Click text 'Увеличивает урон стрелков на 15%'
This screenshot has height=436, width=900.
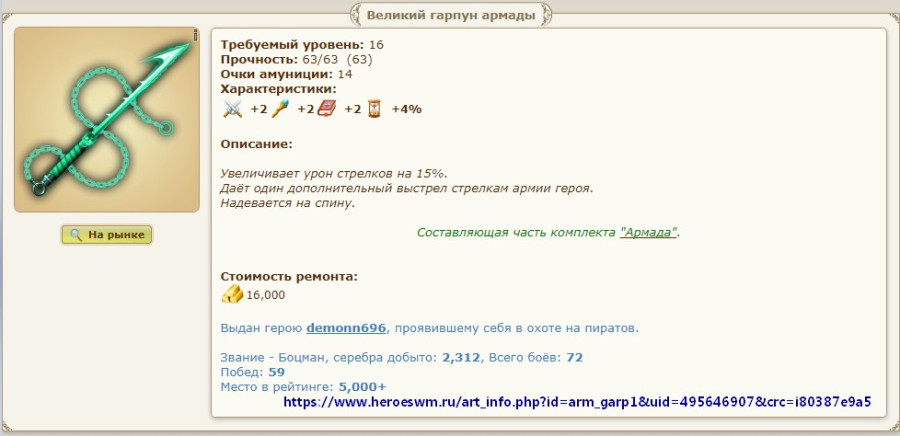coord(332,174)
